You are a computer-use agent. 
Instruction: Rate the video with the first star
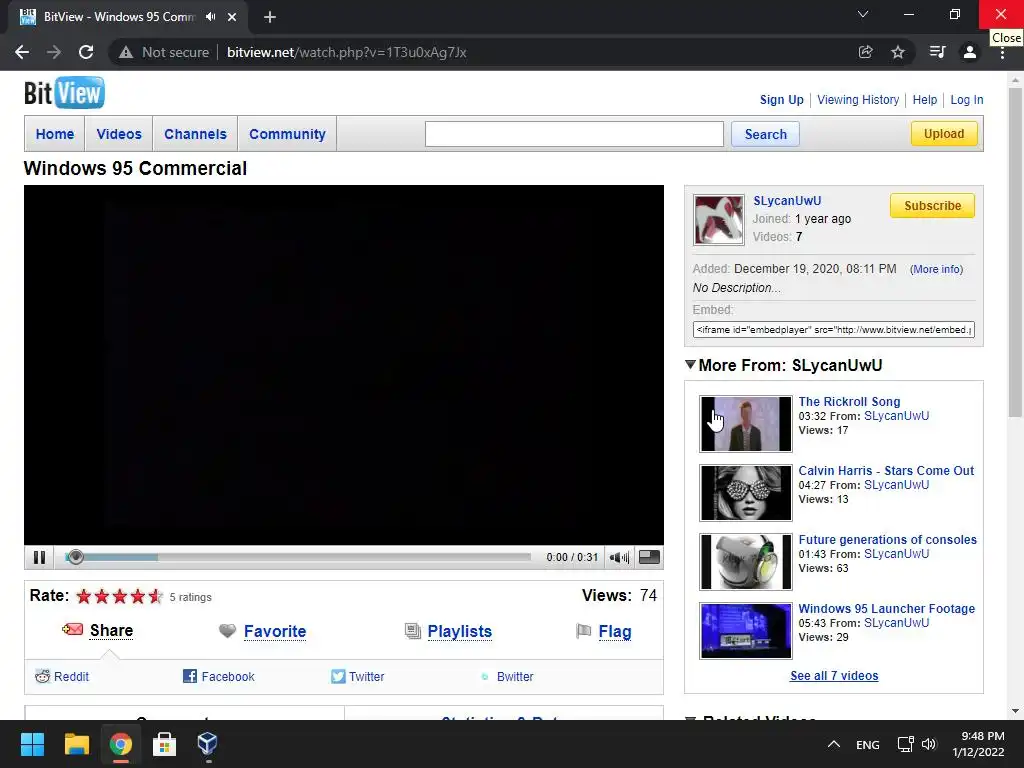click(84, 596)
